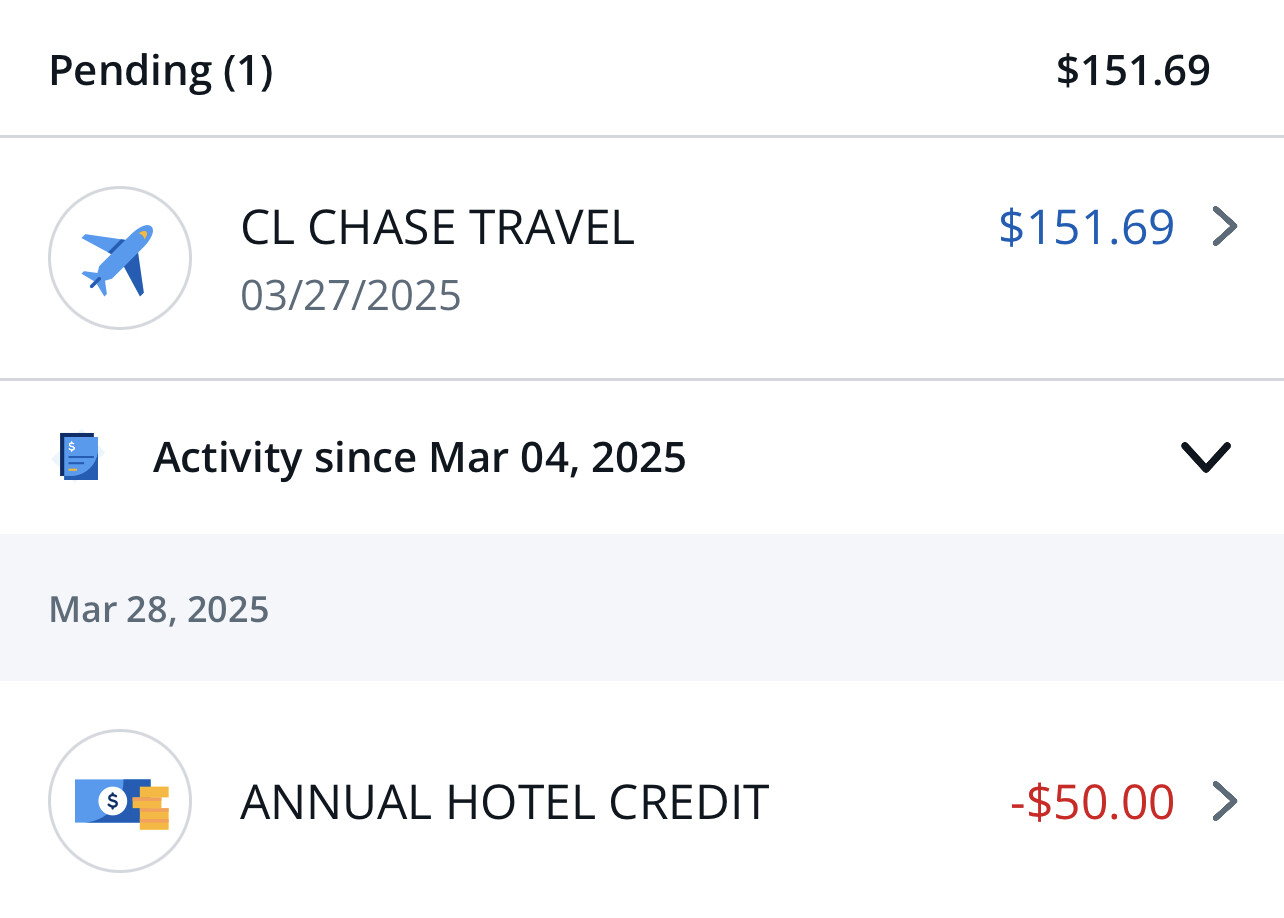Screen dimensions: 1284x918
Task: Click the Activity since Mar 04, 2025 label
Action: (419, 457)
